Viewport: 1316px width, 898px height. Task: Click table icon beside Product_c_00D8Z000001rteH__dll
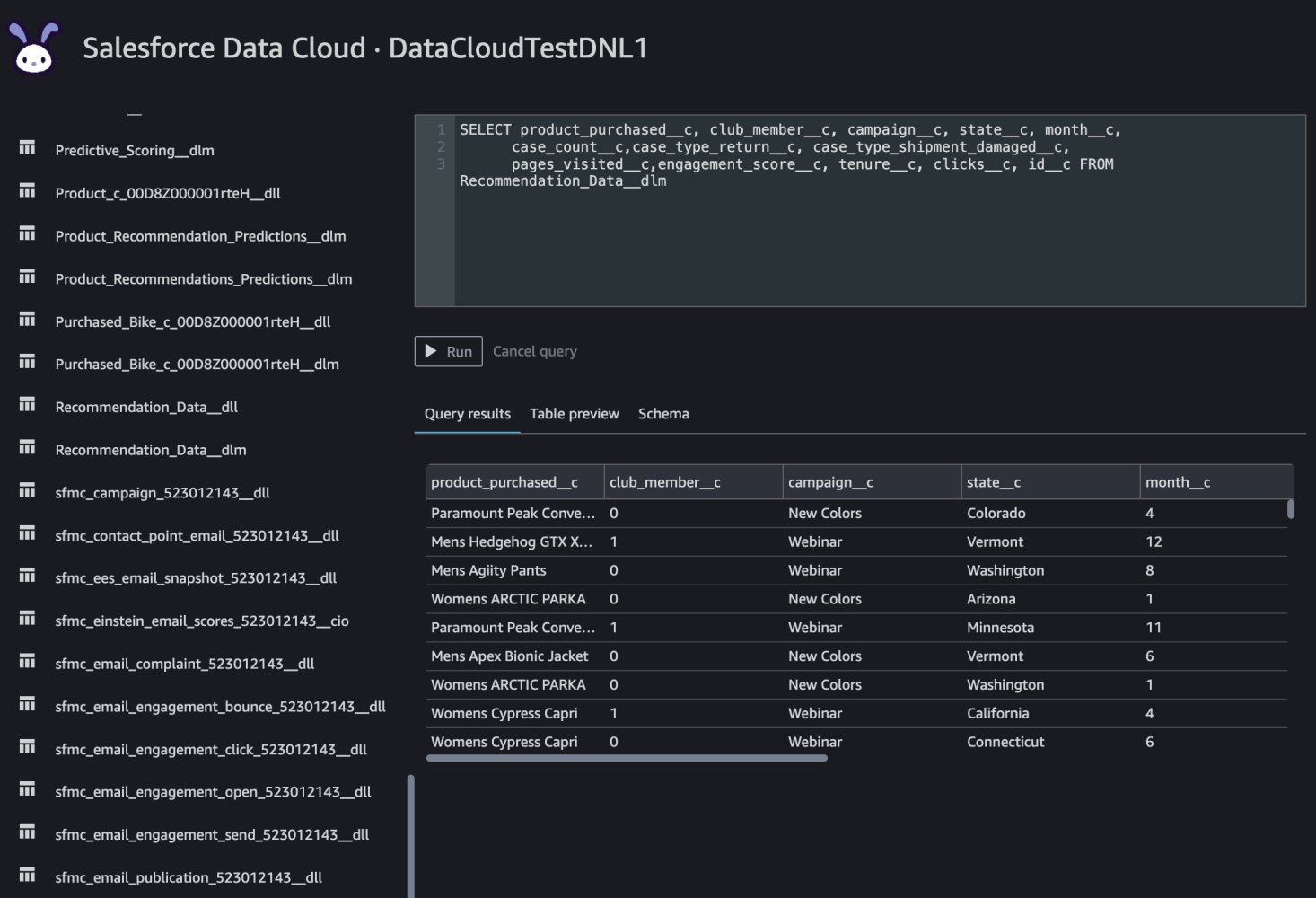(28, 191)
